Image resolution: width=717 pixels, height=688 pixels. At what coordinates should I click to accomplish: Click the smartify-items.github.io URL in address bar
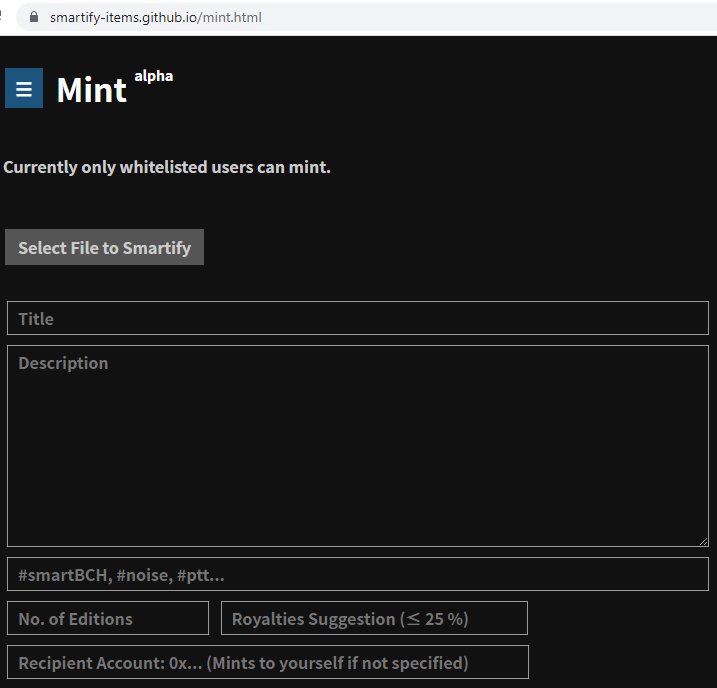pos(155,17)
